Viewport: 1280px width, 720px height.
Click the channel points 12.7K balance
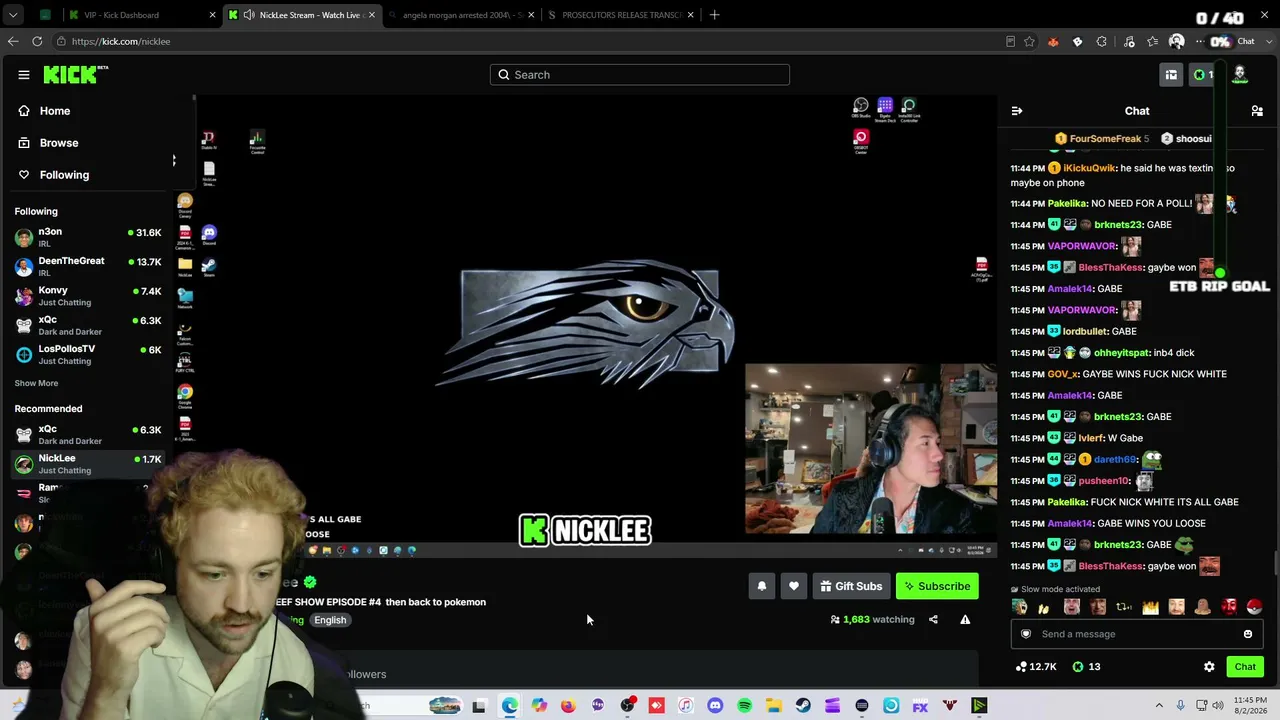pyautogui.click(x=1036, y=667)
